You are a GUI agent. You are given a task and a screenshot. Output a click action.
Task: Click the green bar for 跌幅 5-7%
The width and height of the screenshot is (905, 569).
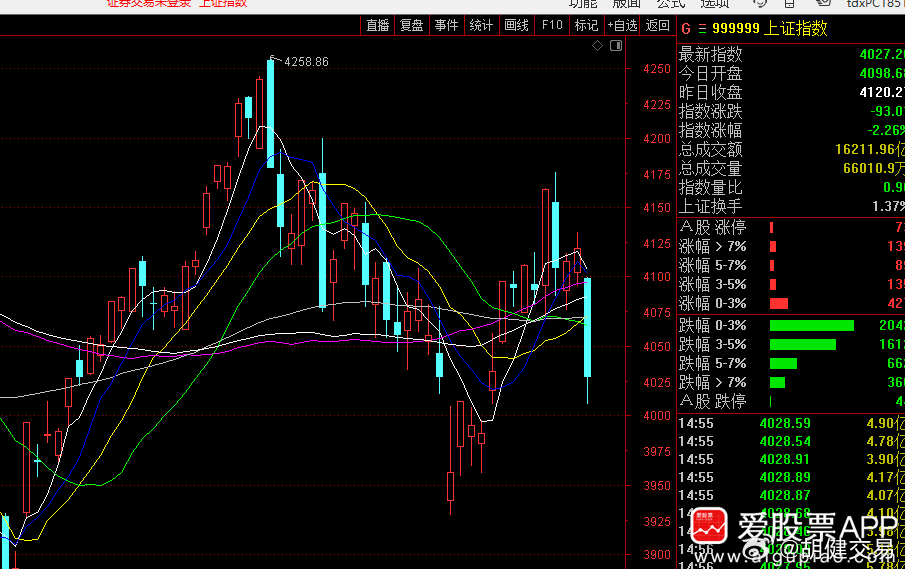(783, 364)
